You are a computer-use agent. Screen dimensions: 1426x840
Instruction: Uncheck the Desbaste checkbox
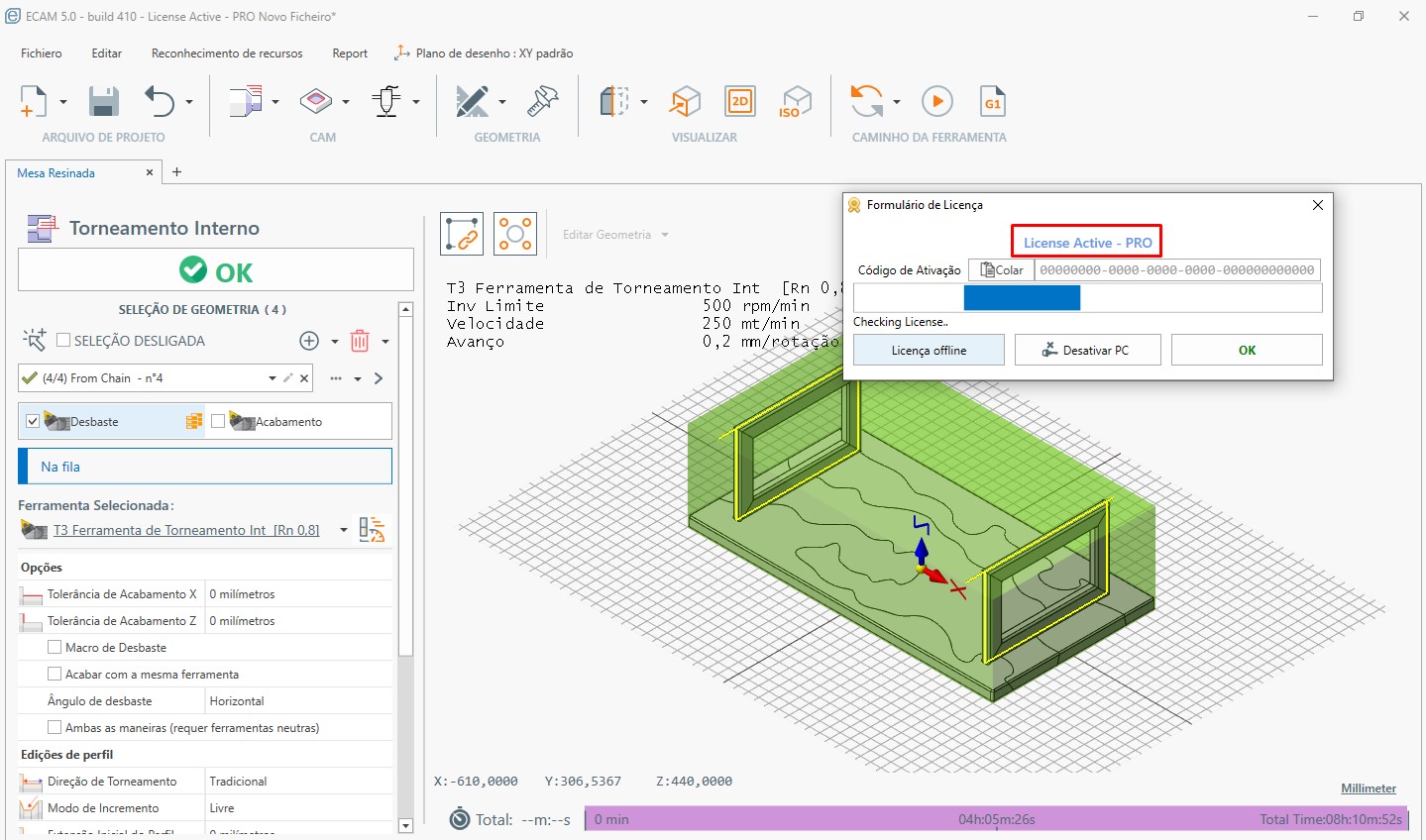33,421
